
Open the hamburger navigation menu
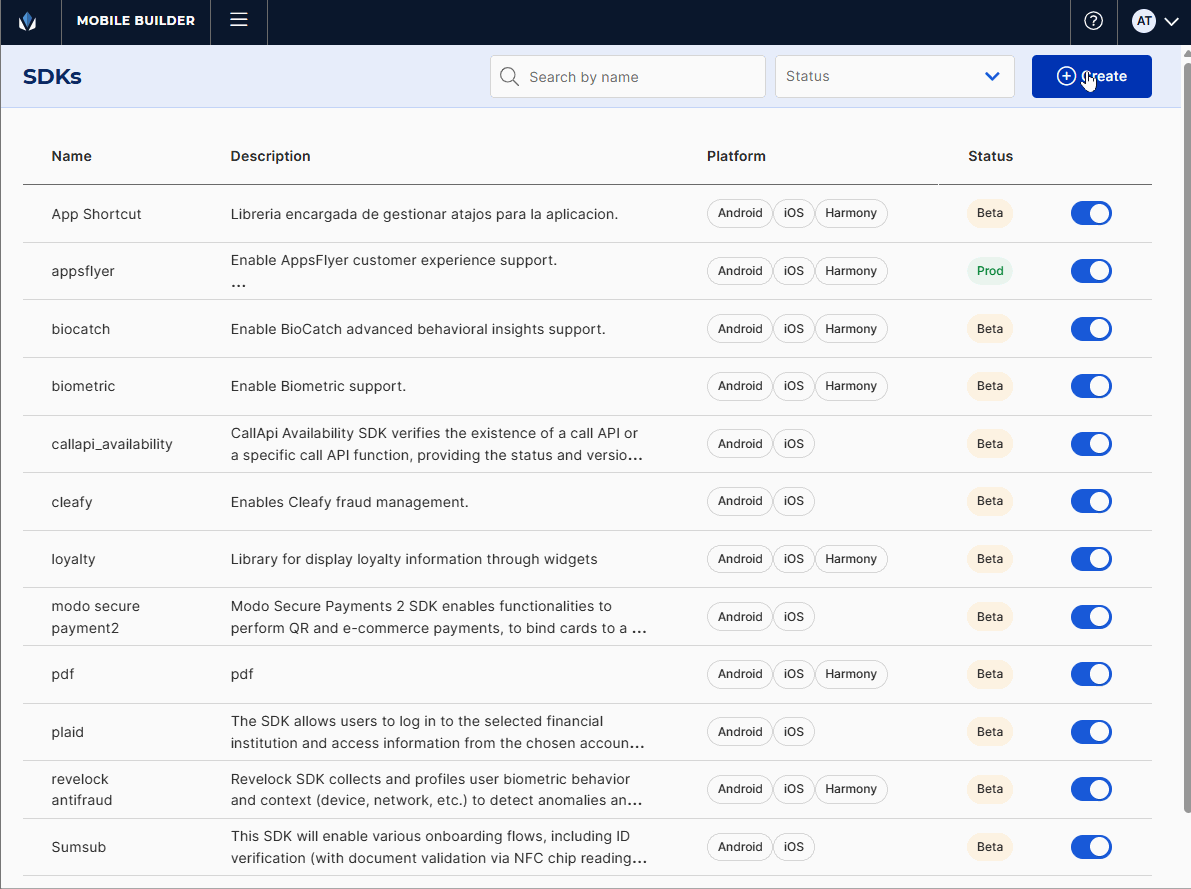click(238, 20)
